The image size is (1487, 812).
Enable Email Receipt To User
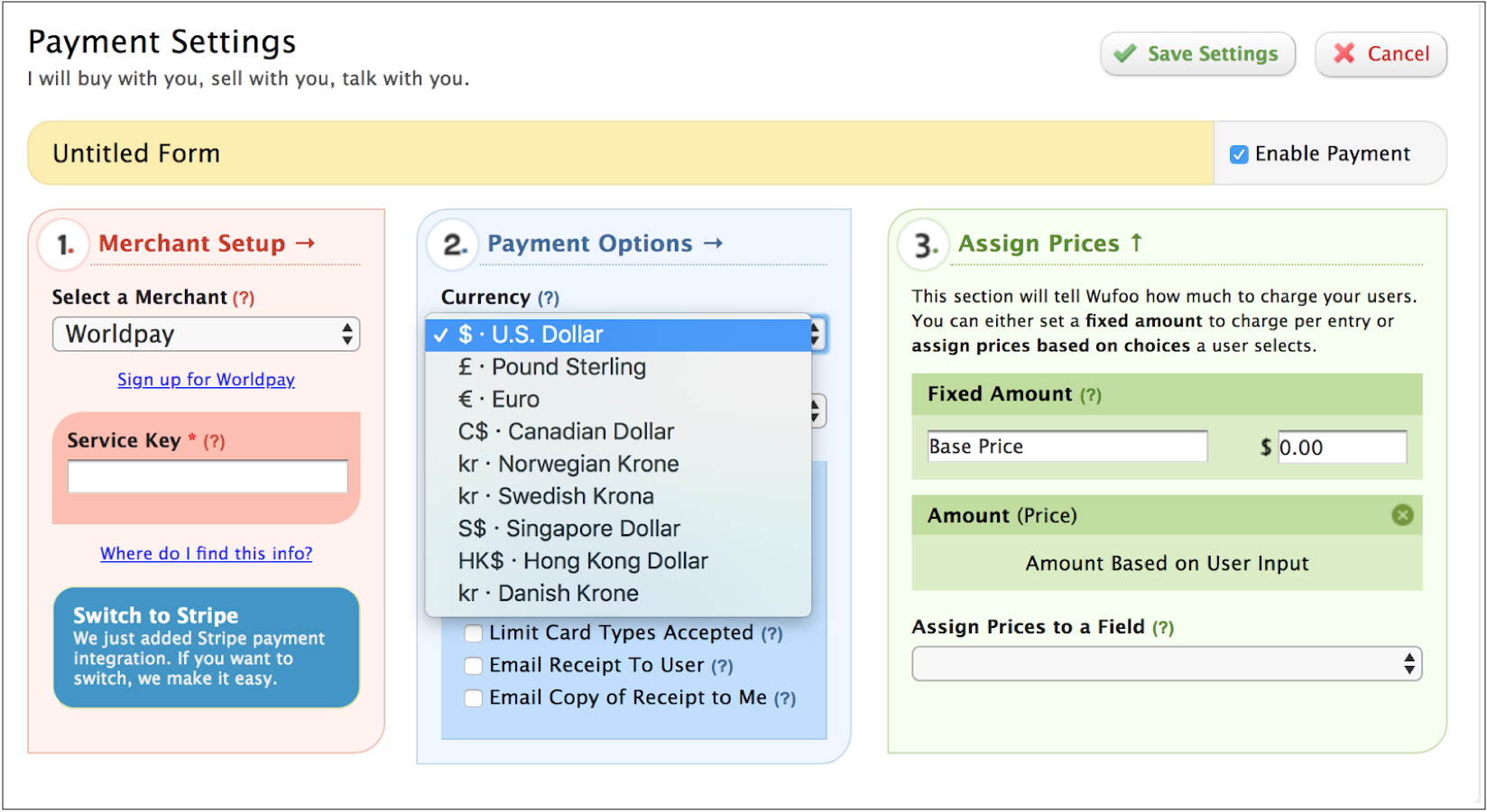coord(473,665)
